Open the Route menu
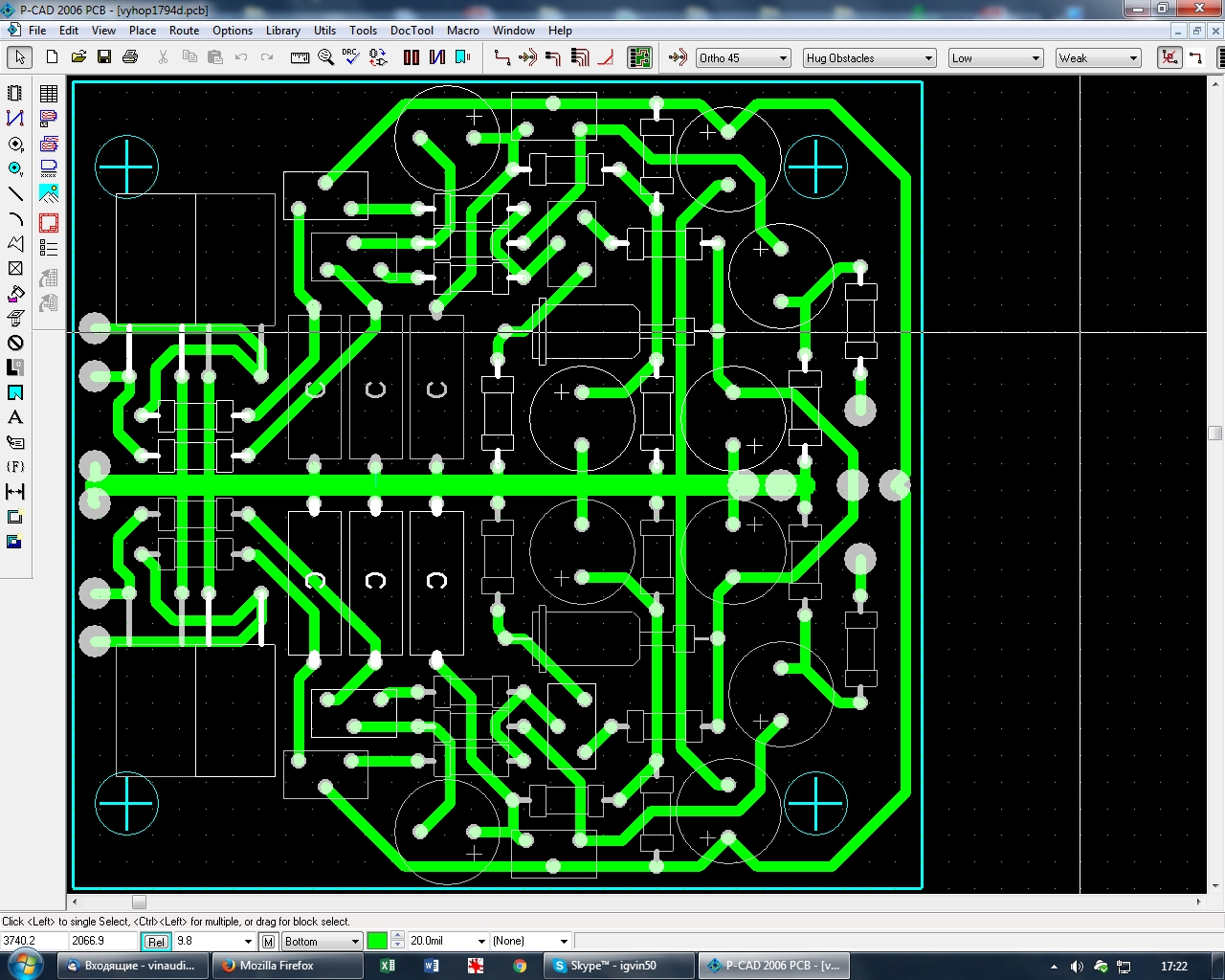Screen dimensions: 1225x980 coord(184,31)
